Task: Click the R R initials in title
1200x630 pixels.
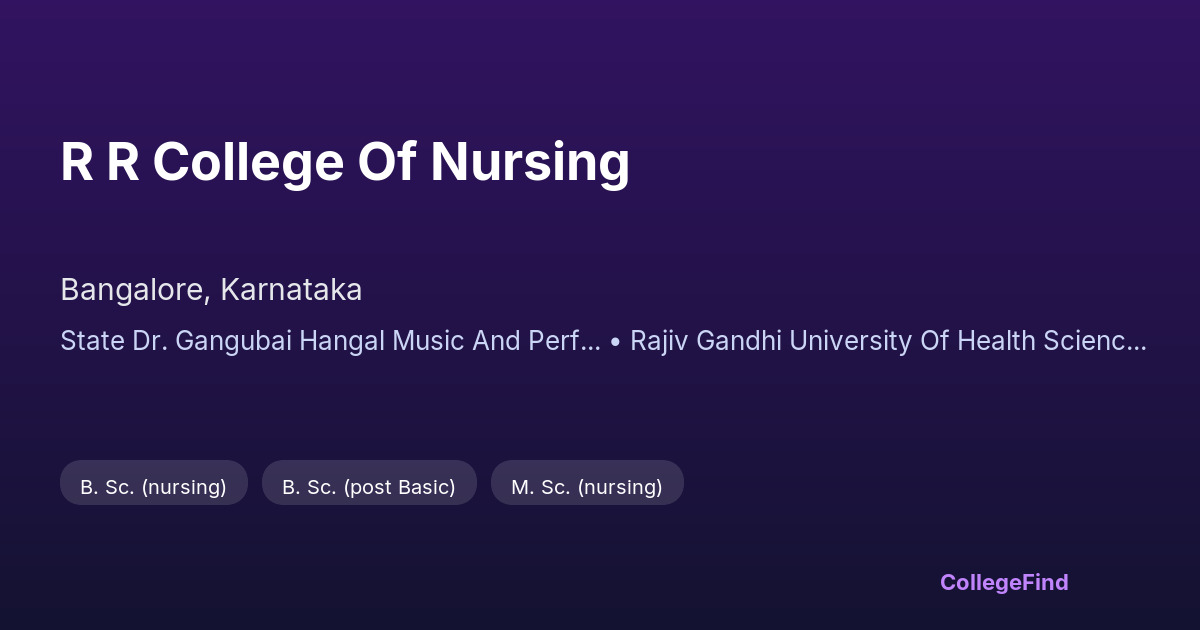Action: (99, 161)
